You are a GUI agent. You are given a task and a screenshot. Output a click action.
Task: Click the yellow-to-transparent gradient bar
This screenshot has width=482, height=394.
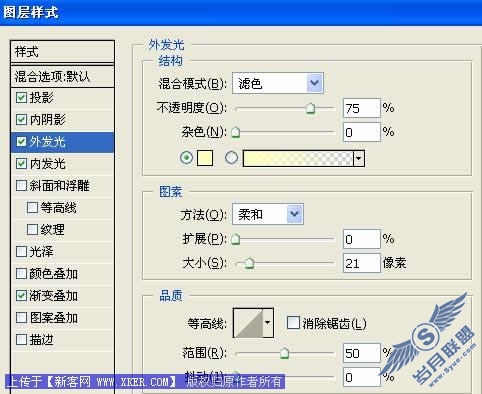[298, 158]
